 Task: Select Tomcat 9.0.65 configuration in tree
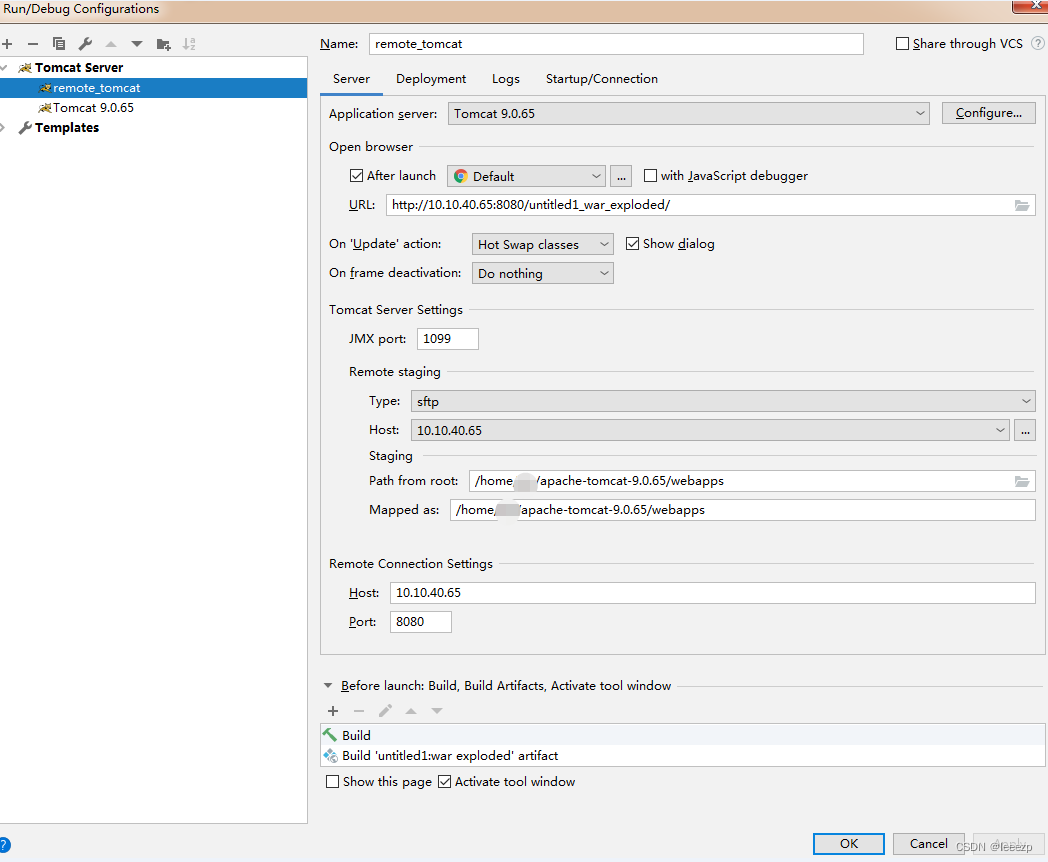[154, 108]
